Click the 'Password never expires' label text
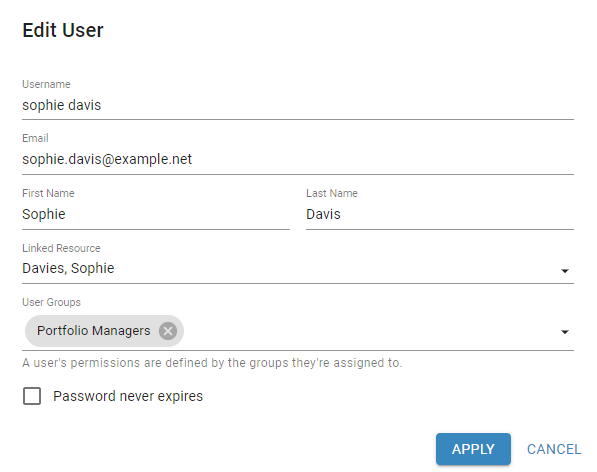 128,396
